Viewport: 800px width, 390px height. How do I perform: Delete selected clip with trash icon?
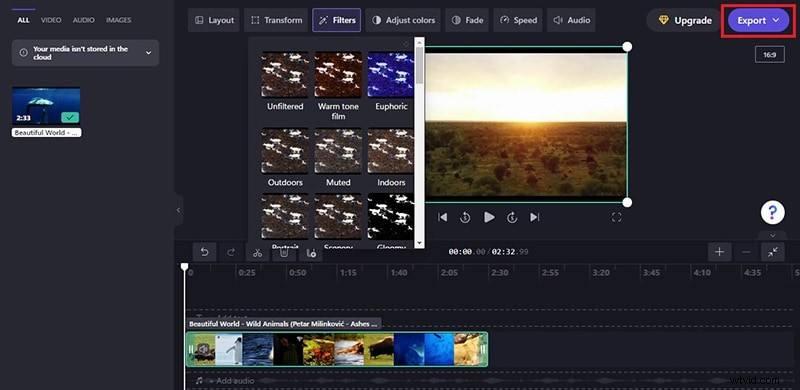[284, 253]
